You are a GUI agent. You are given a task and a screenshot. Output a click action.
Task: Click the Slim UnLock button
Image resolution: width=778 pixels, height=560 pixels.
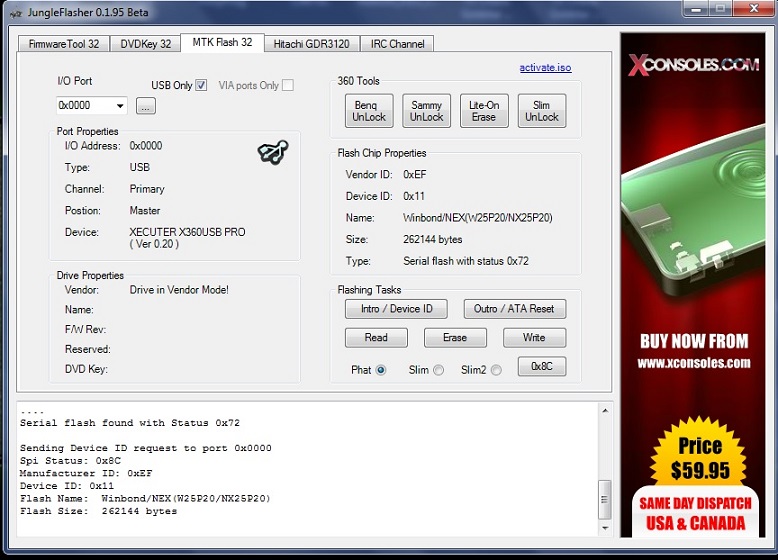[x=542, y=111]
